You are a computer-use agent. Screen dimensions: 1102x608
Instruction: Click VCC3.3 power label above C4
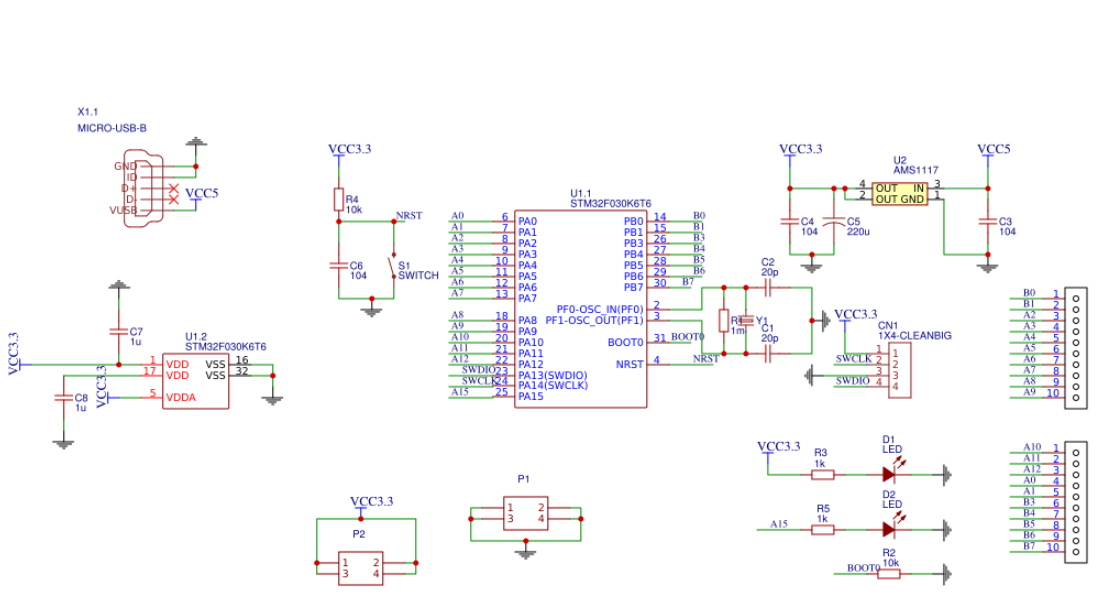pos(800,149)
